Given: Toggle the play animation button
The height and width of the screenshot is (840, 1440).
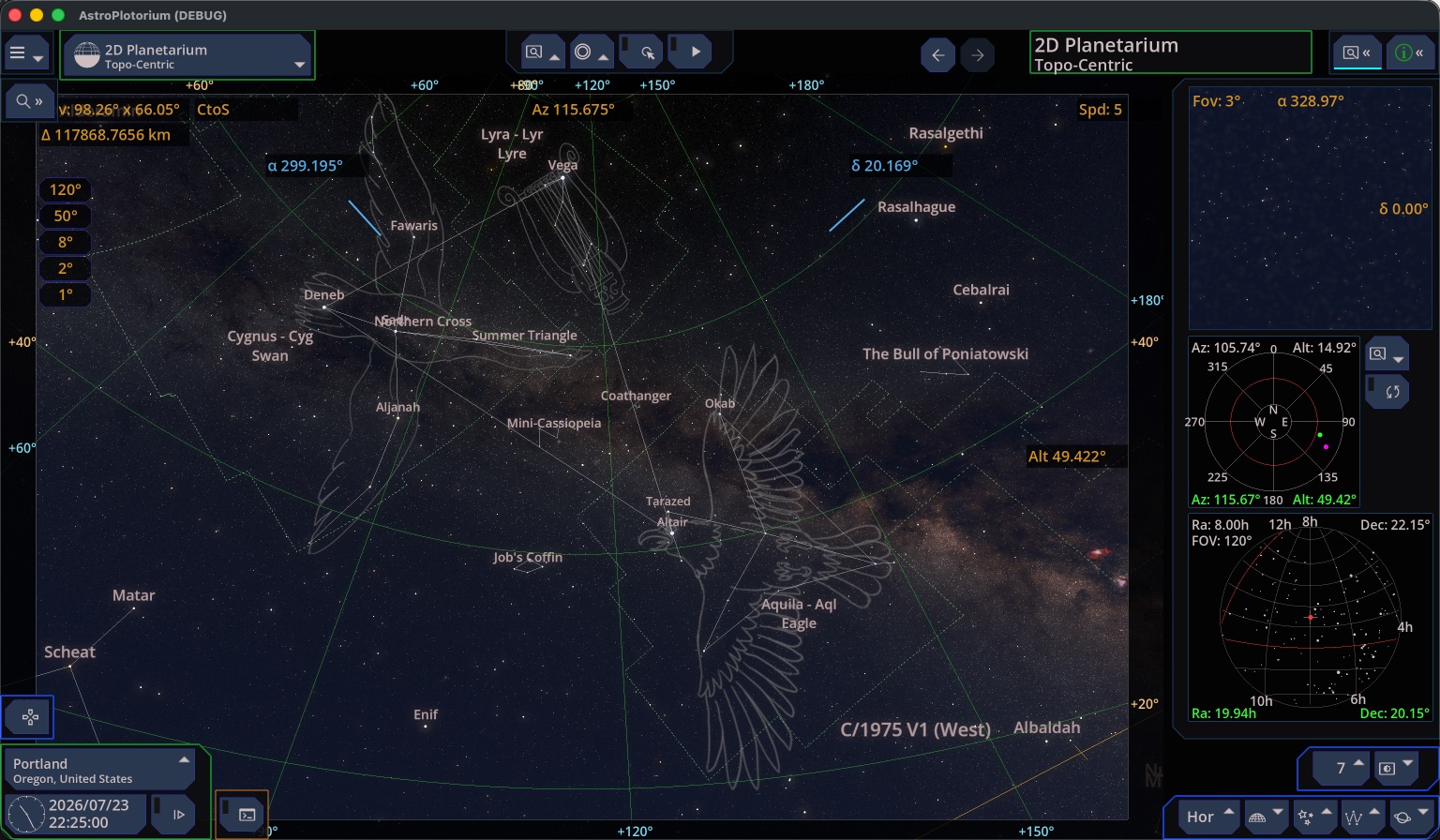Looking at the screenshot, I should point(691,52).
